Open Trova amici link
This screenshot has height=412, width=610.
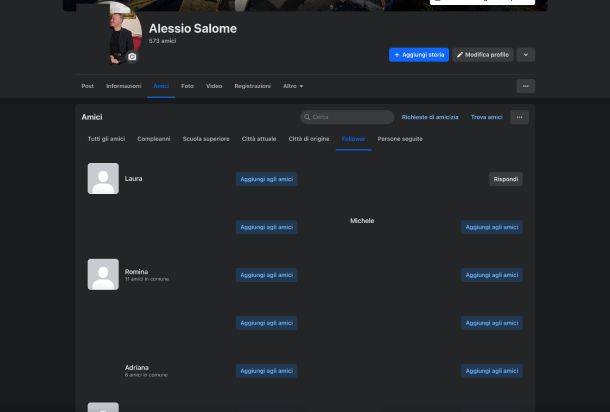coord(487,117)
